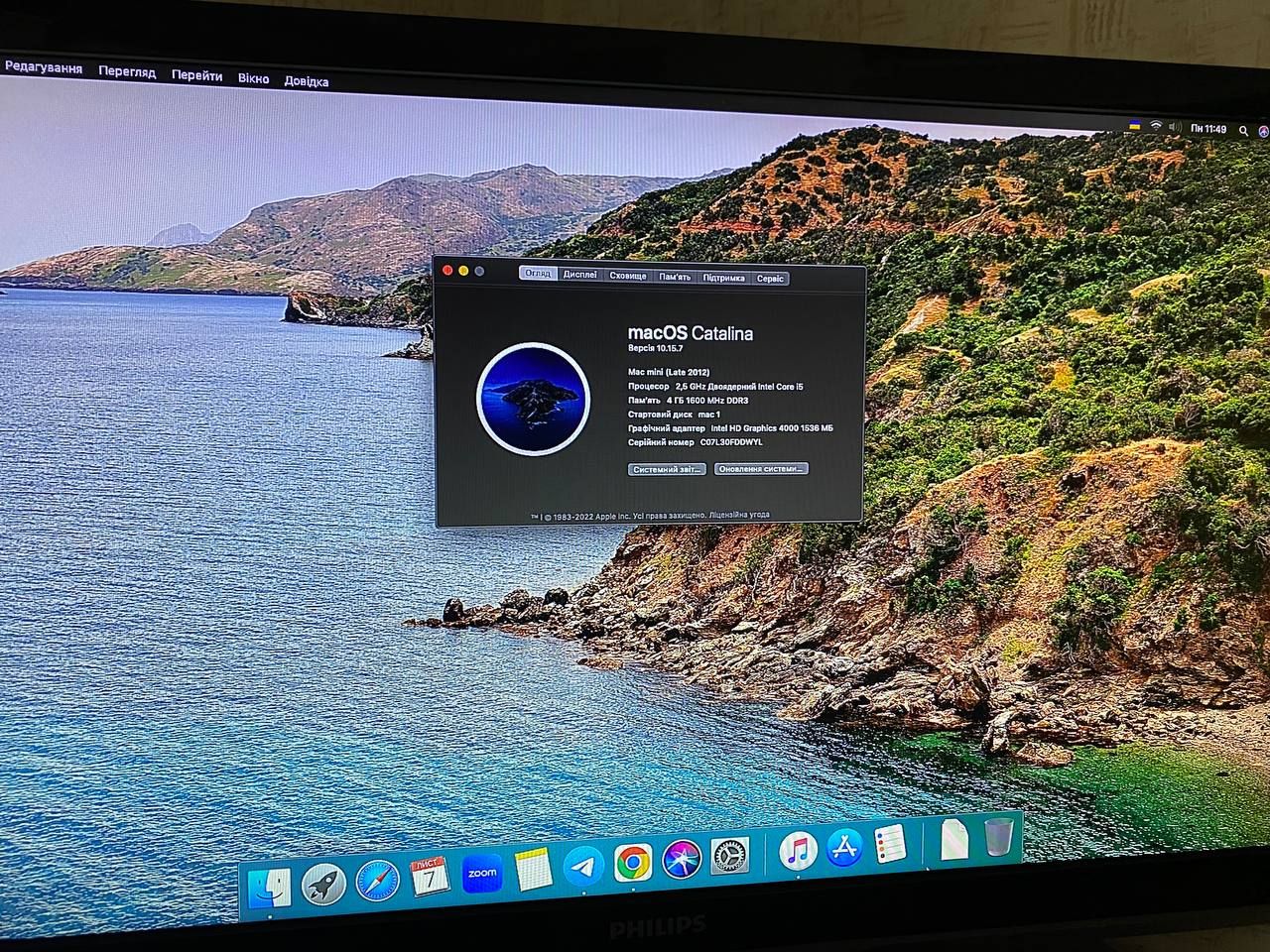
Task: Click the Системний звіт button
Action: pos(667,469)
